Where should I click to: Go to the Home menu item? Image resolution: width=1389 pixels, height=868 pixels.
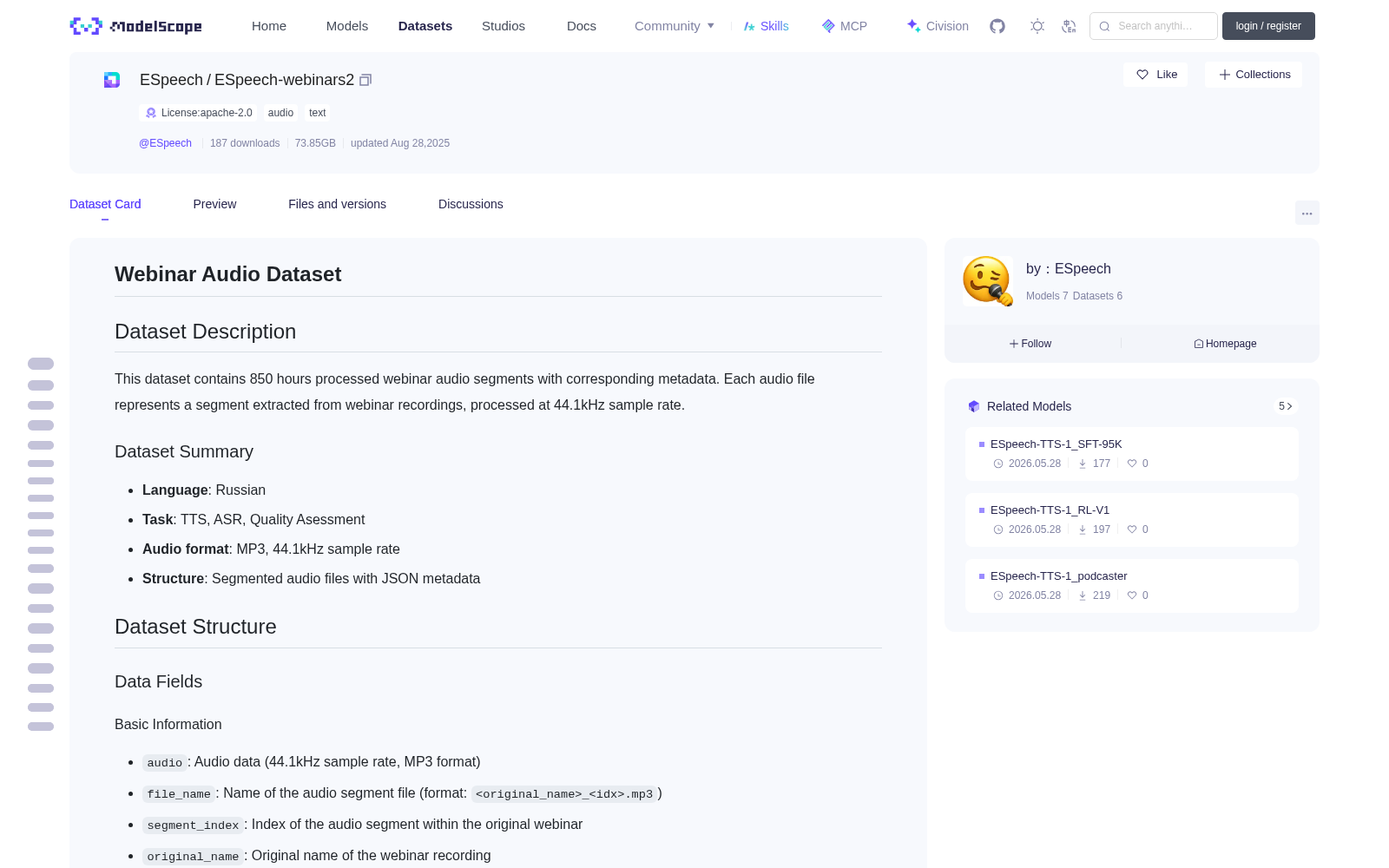(x=269, y=26)
